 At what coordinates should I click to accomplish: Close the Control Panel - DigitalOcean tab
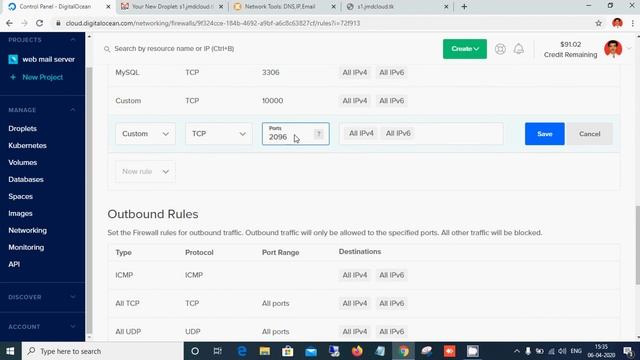tap(108, 7)
